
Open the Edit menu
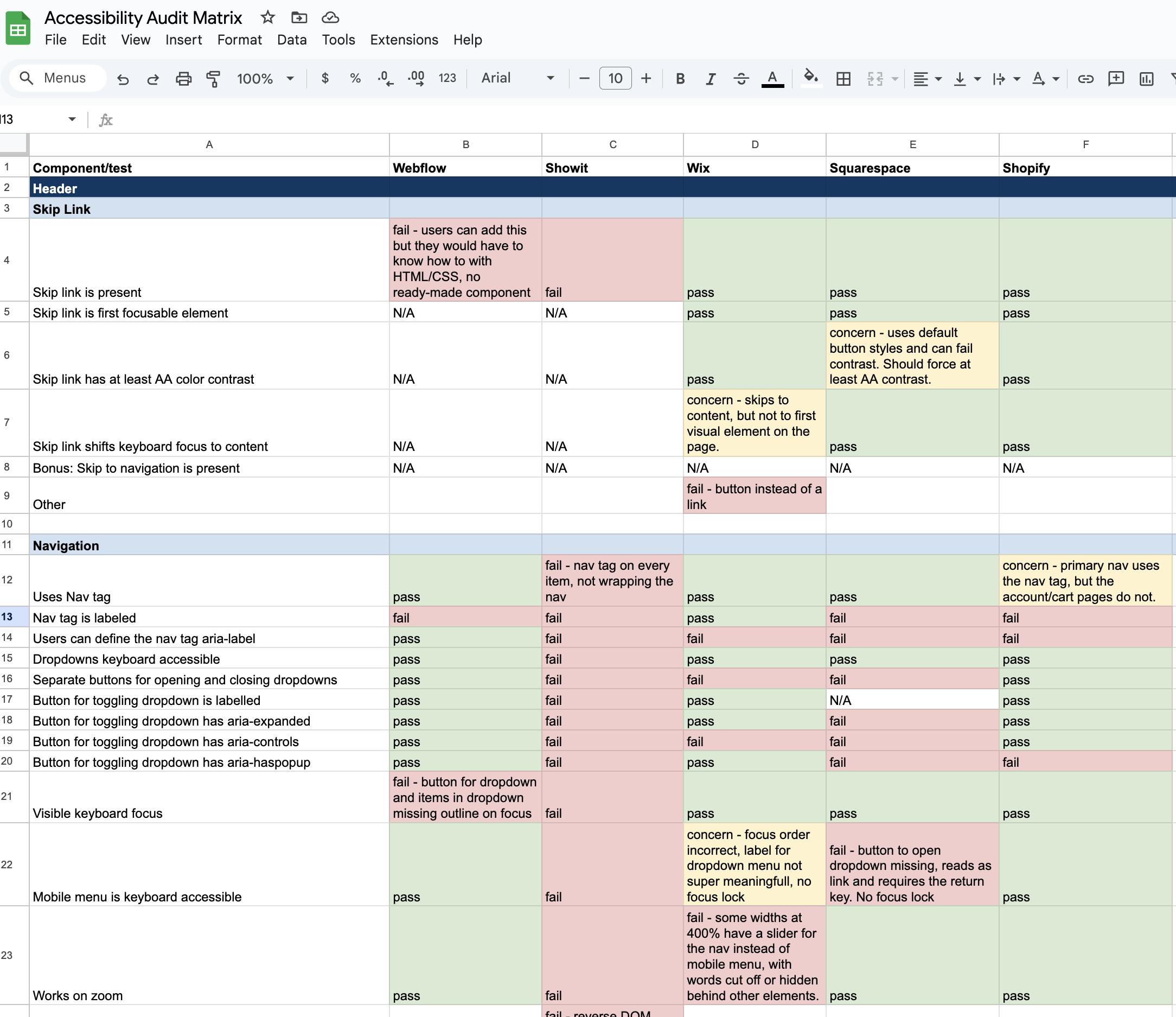click(94, 40)
